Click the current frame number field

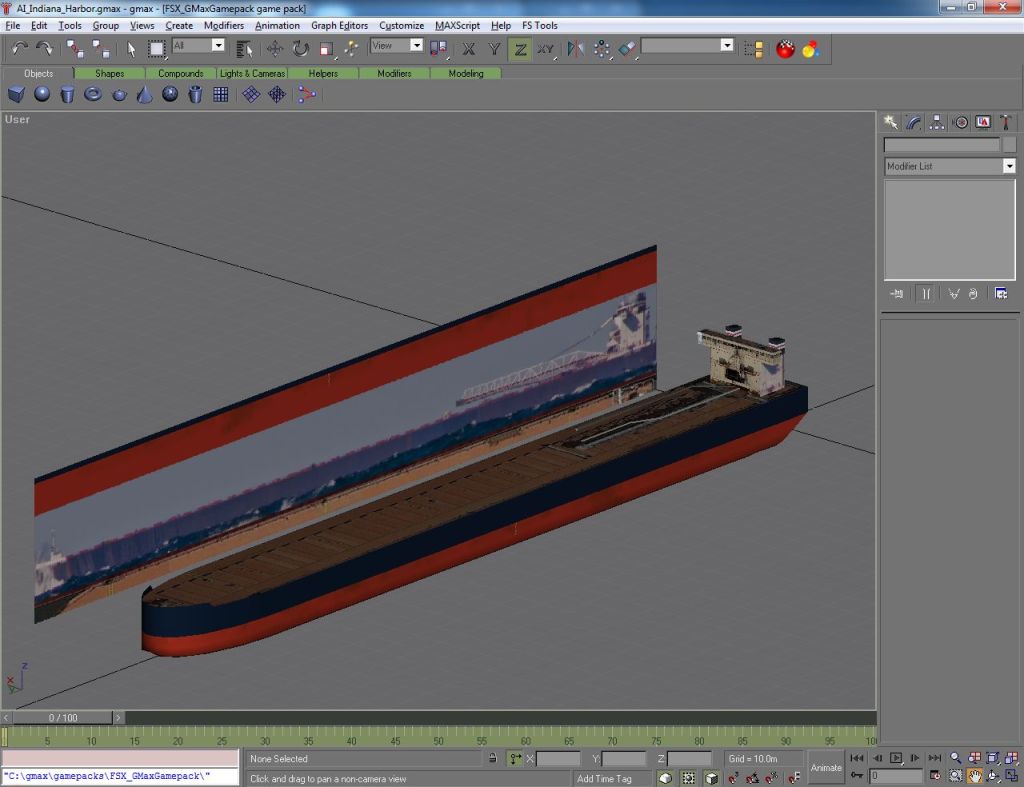click(x=896, y=776)
